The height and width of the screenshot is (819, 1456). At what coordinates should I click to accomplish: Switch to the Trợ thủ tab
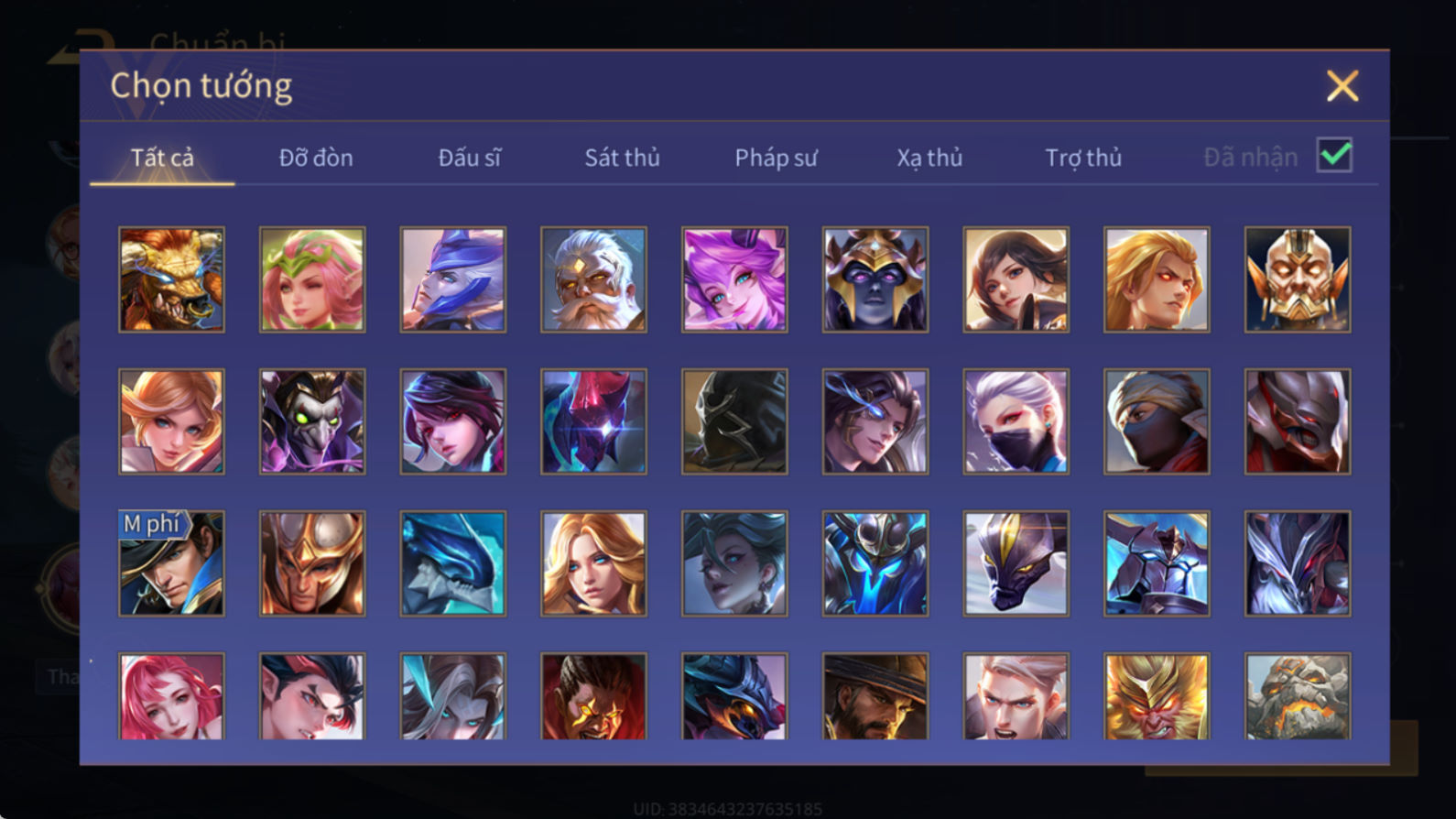[1083, 158]
